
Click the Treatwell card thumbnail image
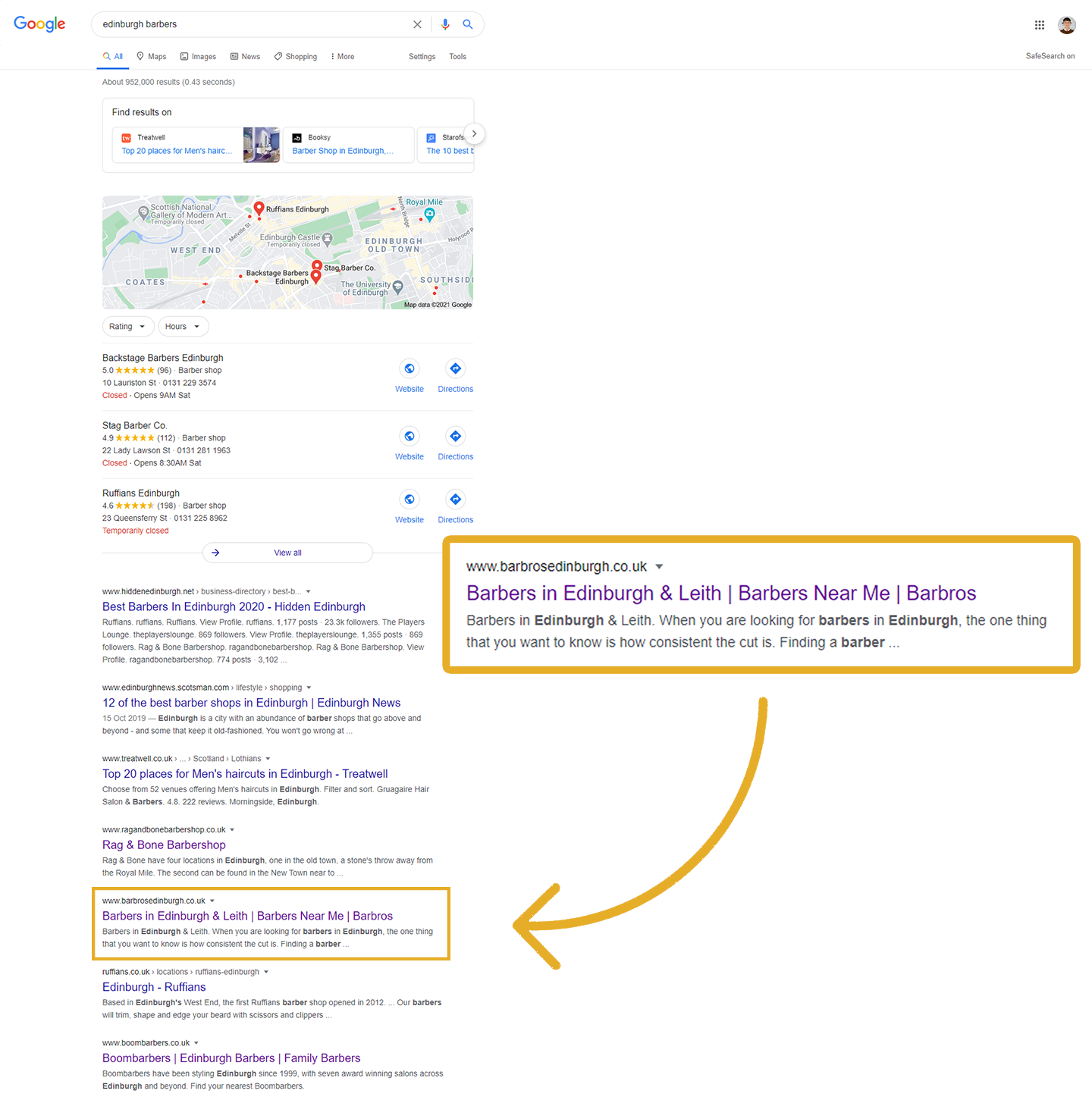tap(262, 145)
